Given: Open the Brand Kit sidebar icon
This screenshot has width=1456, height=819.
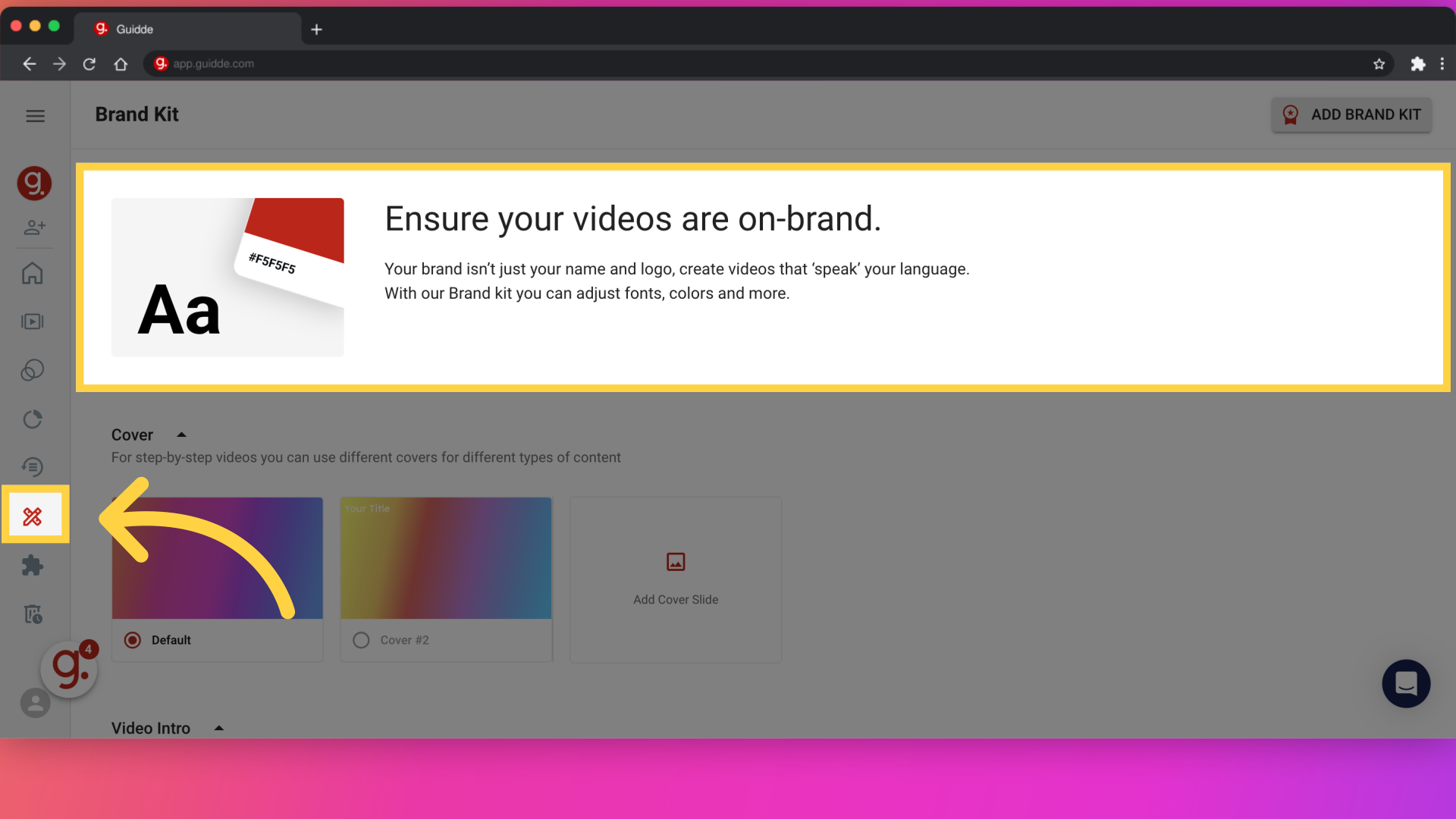Looking at the screenshot, I should 33,516.
